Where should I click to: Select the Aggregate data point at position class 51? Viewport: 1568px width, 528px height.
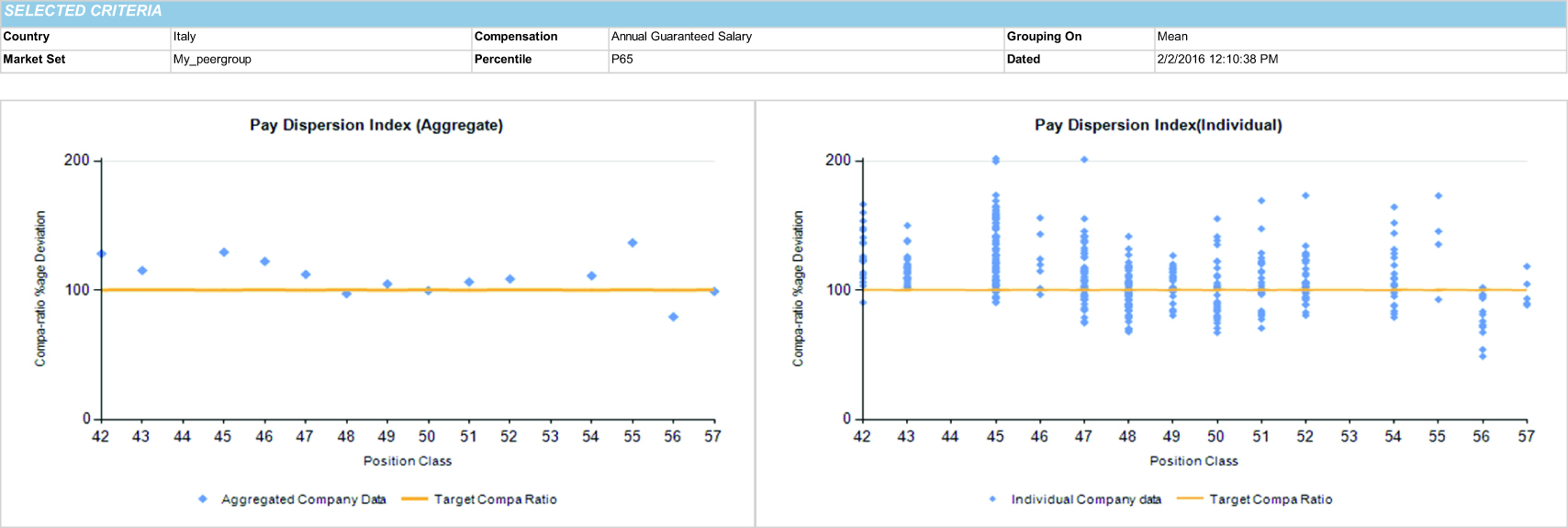[469, 282]
